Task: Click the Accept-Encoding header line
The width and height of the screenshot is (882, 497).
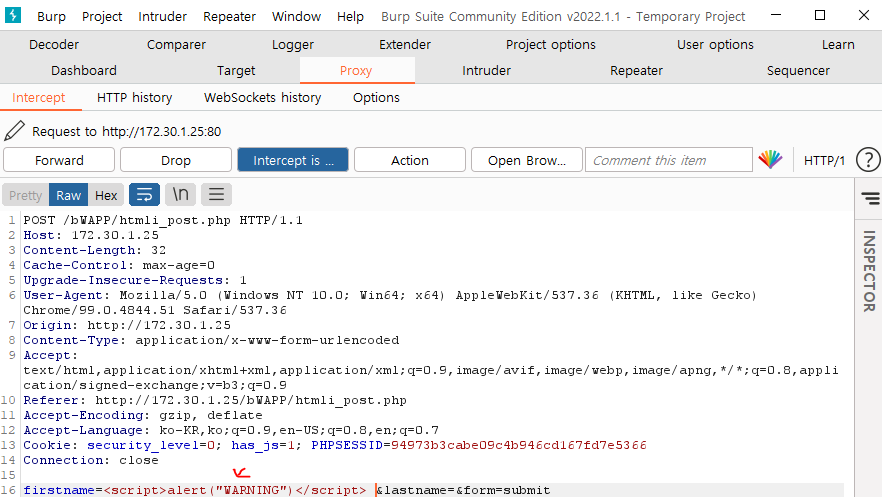Action: tap(143, 415)
